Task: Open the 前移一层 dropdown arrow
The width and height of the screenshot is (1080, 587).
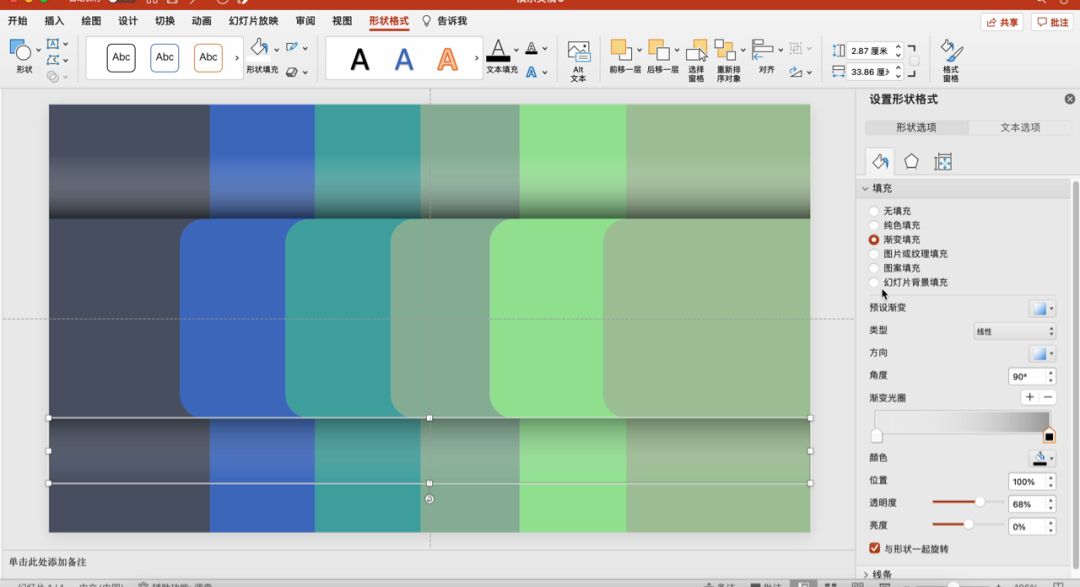Action: pos(639,50)
